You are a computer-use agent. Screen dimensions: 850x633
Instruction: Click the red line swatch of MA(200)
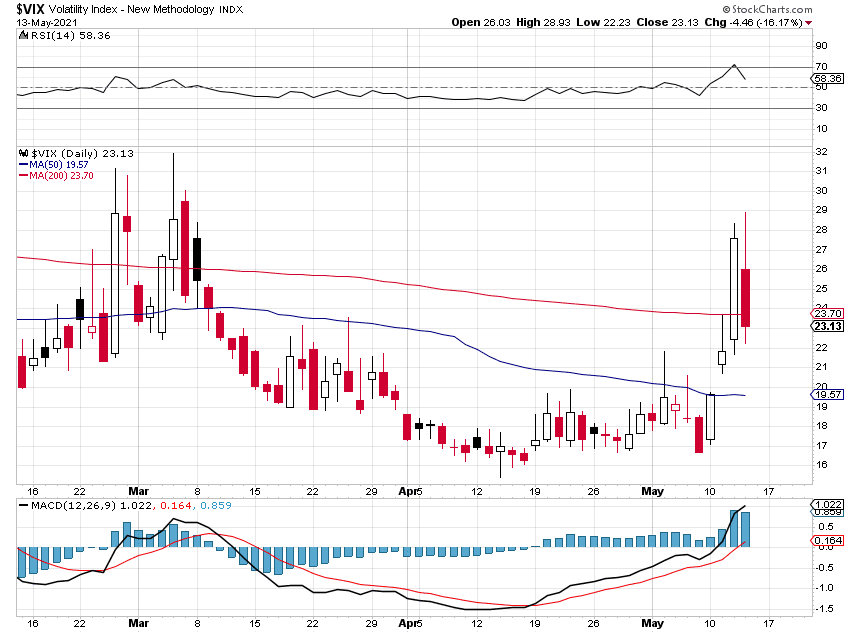click(x=23, y=176)
